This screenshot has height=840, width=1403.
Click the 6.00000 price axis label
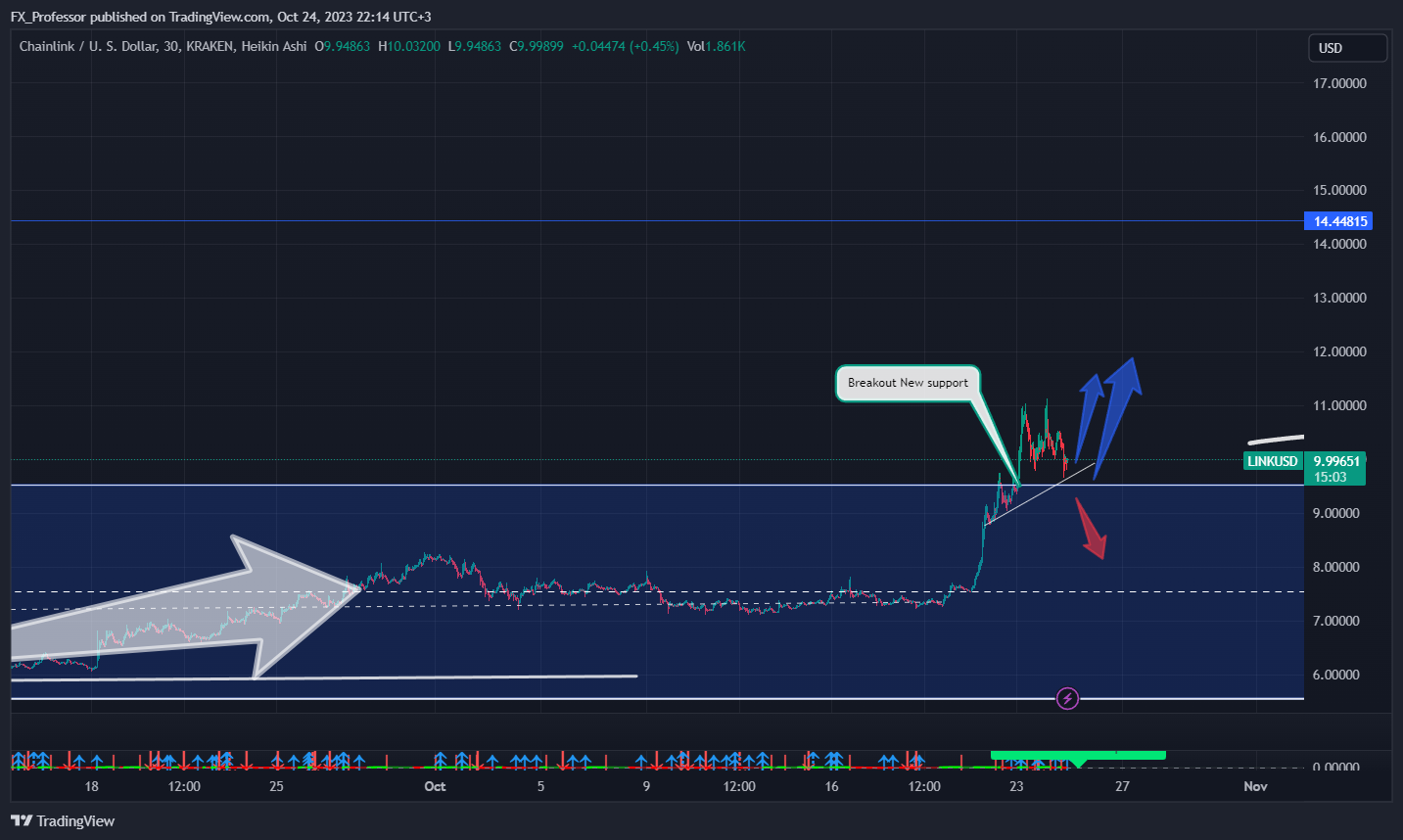coord(1336,675)
